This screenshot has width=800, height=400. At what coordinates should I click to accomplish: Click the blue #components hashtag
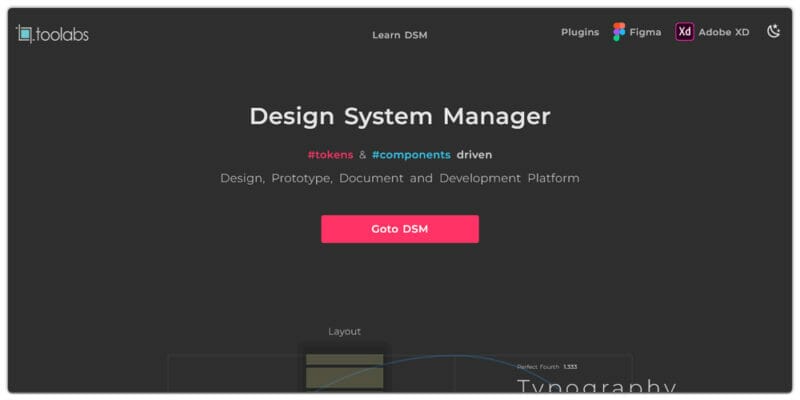tap(411, 155)
